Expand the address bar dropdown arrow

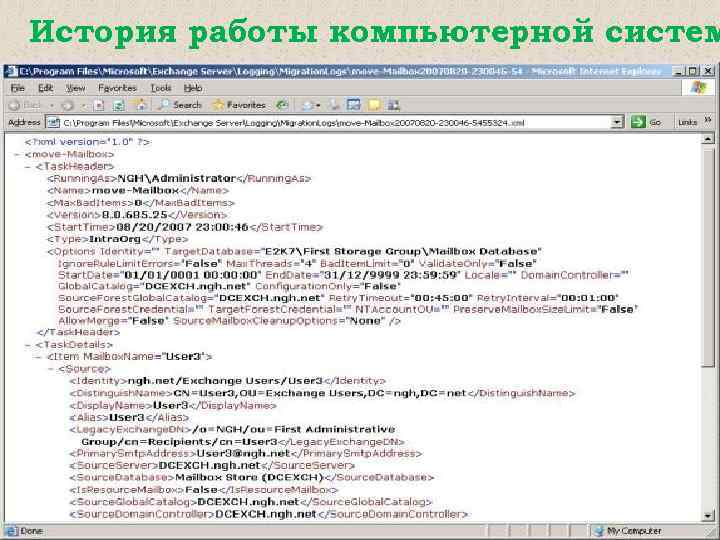[x=618, y=123]
